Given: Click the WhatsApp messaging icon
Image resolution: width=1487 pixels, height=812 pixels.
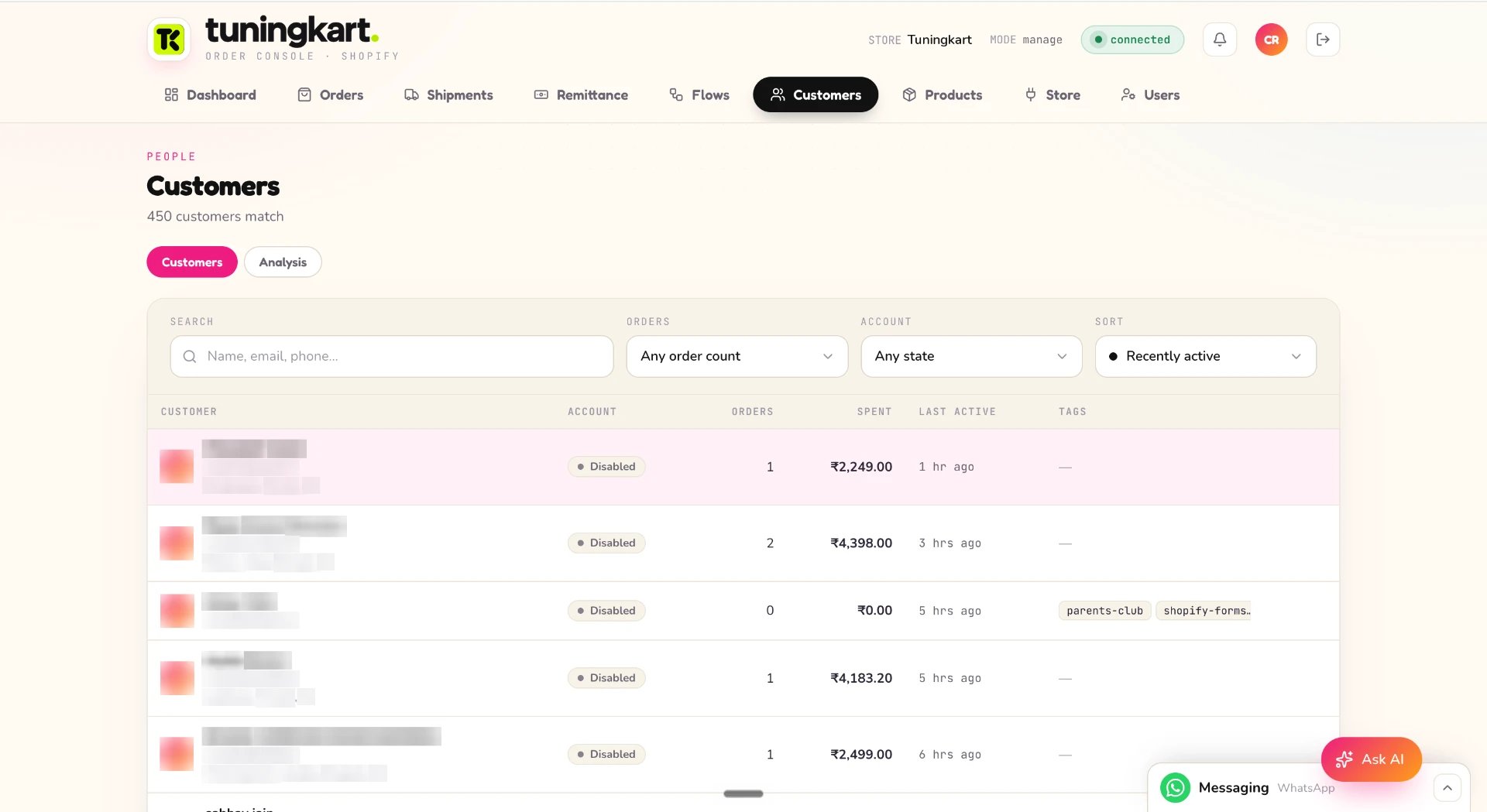Looking at the screenshot, I should tap(1175, 787).
